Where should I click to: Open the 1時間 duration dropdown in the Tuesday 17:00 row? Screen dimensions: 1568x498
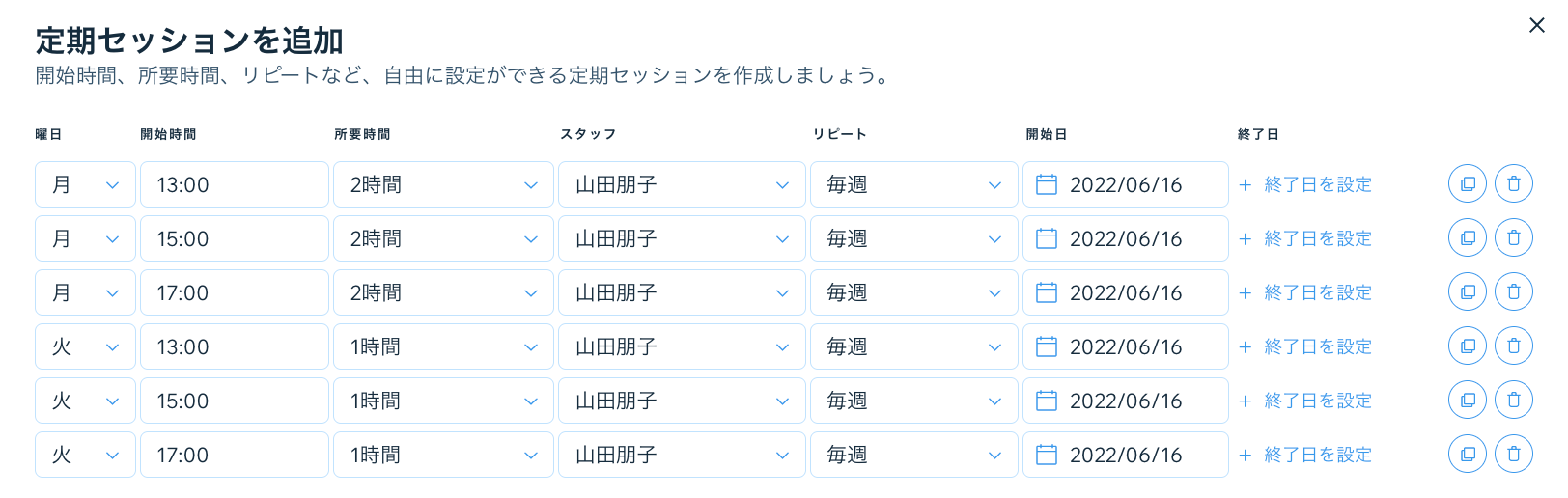(x=443, y=455)
